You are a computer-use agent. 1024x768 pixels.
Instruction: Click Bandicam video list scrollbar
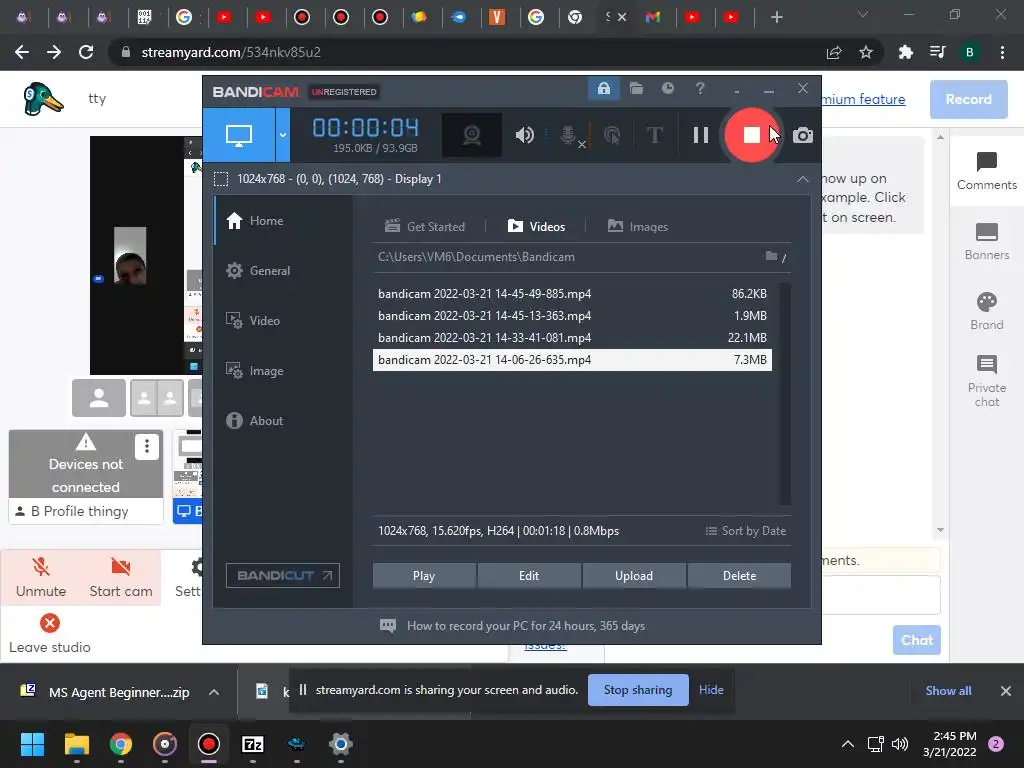pyautogui.click(x=785, y=393)
